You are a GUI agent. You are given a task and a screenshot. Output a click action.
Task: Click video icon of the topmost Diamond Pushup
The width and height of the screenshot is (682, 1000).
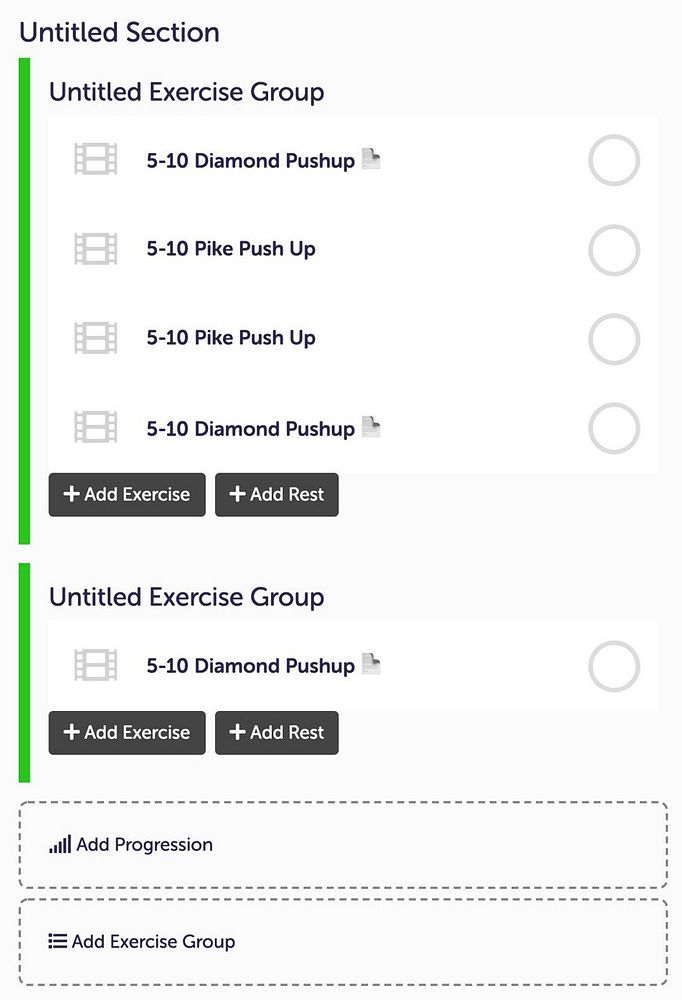(x=96, y=160)
